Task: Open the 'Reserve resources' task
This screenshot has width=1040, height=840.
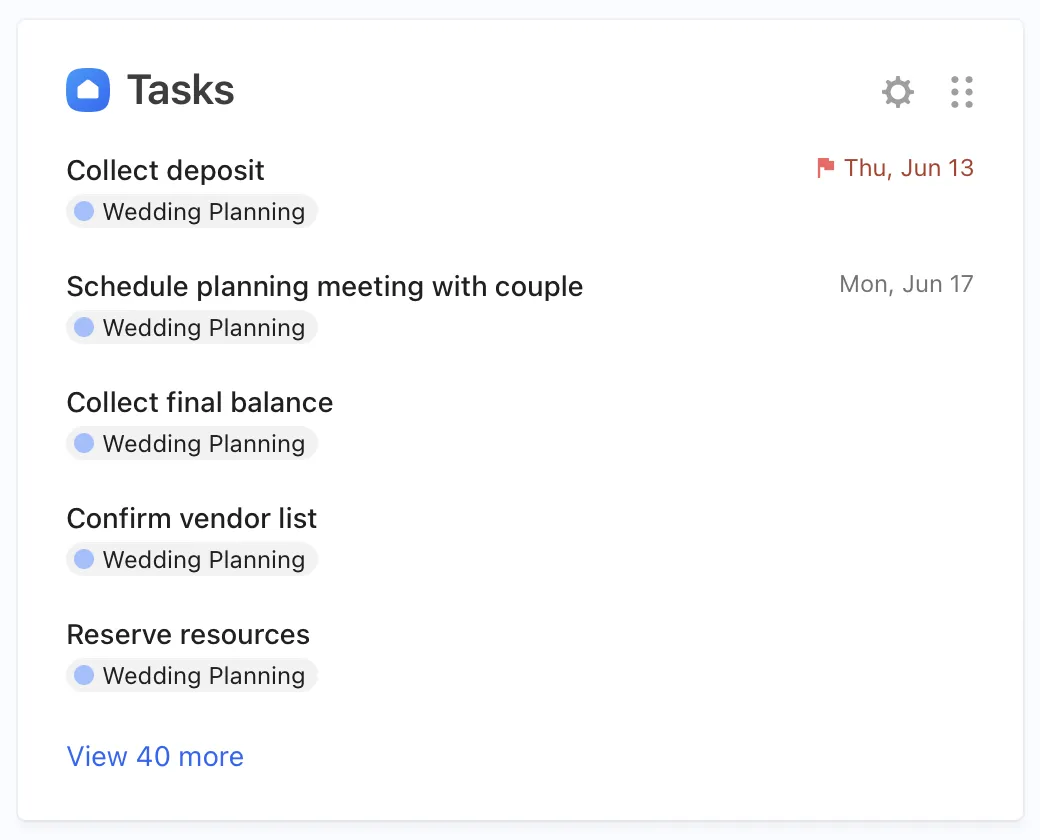Action: click(188, 634)
